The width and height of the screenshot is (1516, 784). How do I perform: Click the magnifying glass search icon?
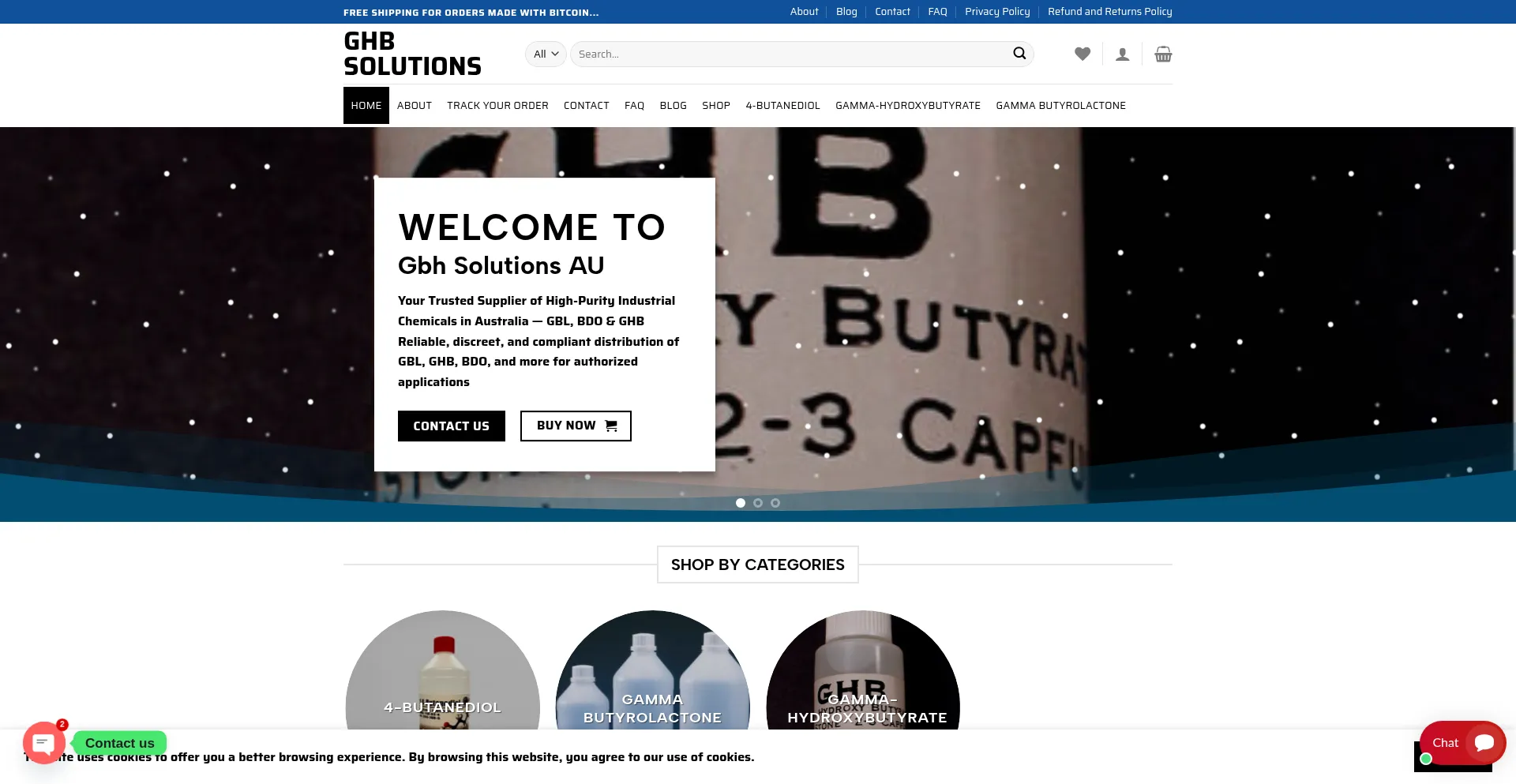pyautogui.click(x=1019, y=54)
